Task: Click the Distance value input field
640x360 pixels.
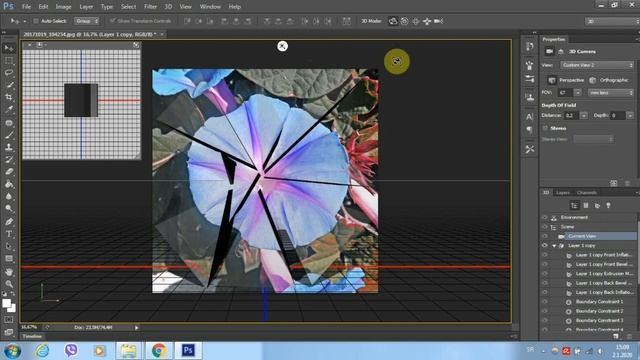Action: click(571, 116)
